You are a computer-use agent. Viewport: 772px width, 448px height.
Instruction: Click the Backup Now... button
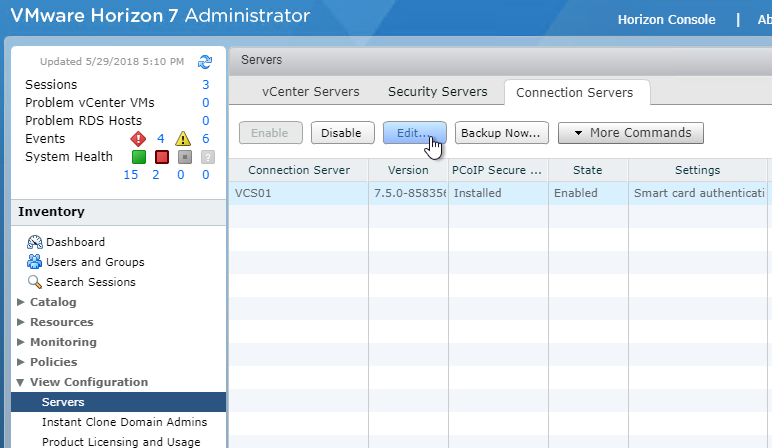[501, 133]
